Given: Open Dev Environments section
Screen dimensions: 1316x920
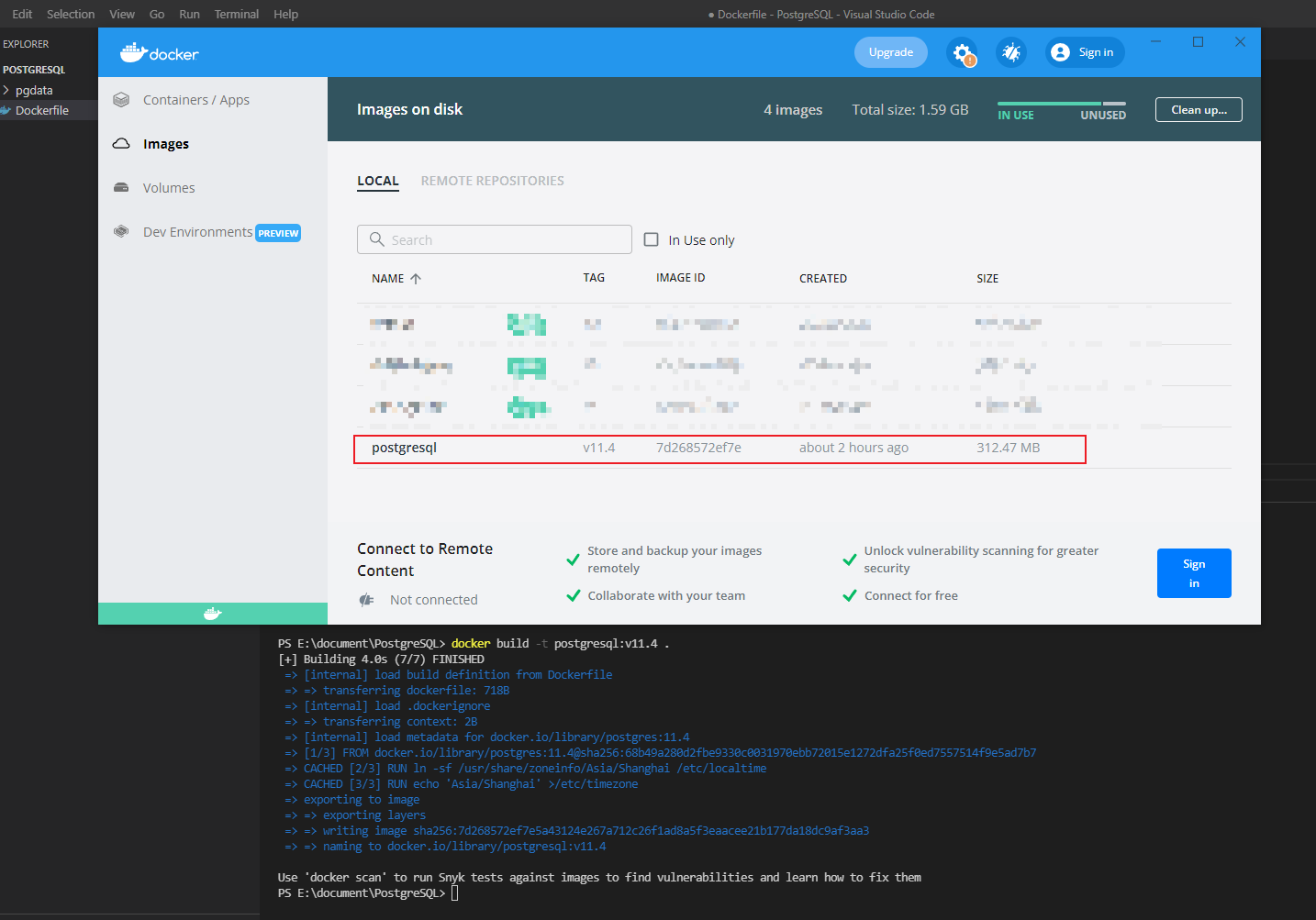Looking at the screenshot, I should (x=198, y=232).
